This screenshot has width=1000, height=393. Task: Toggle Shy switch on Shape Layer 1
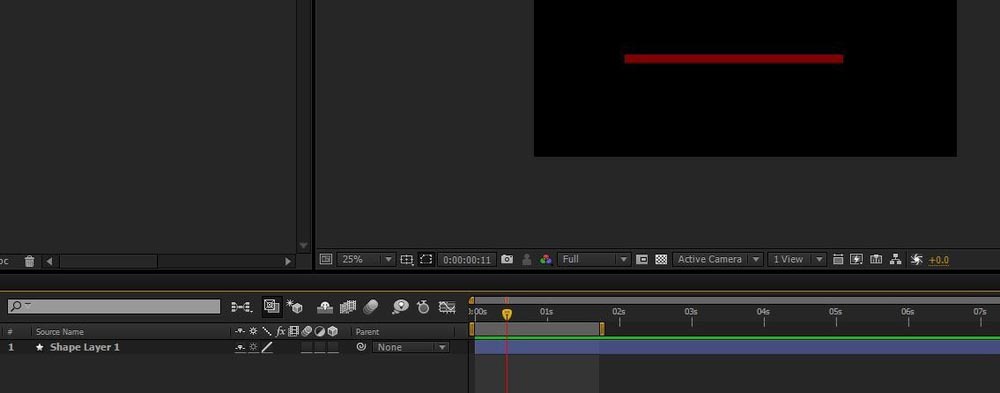pyautogui.click(x=240, y=347)
